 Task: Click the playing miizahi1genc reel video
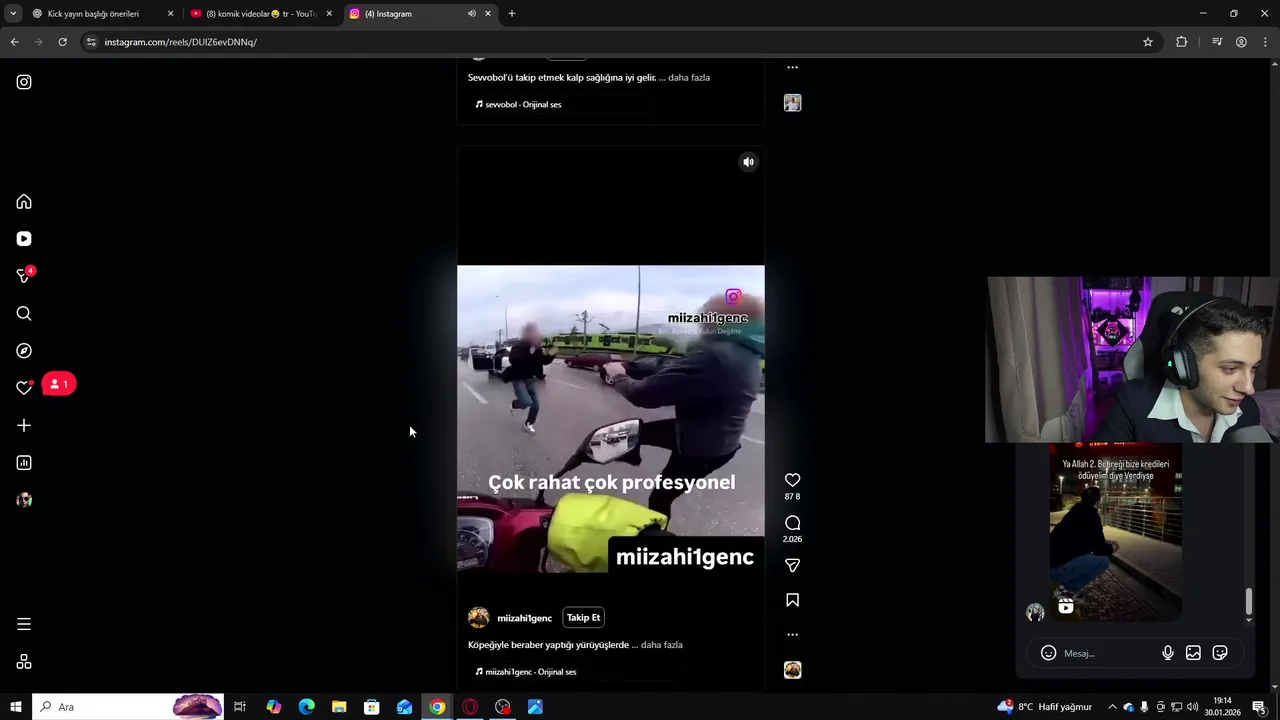611,419
